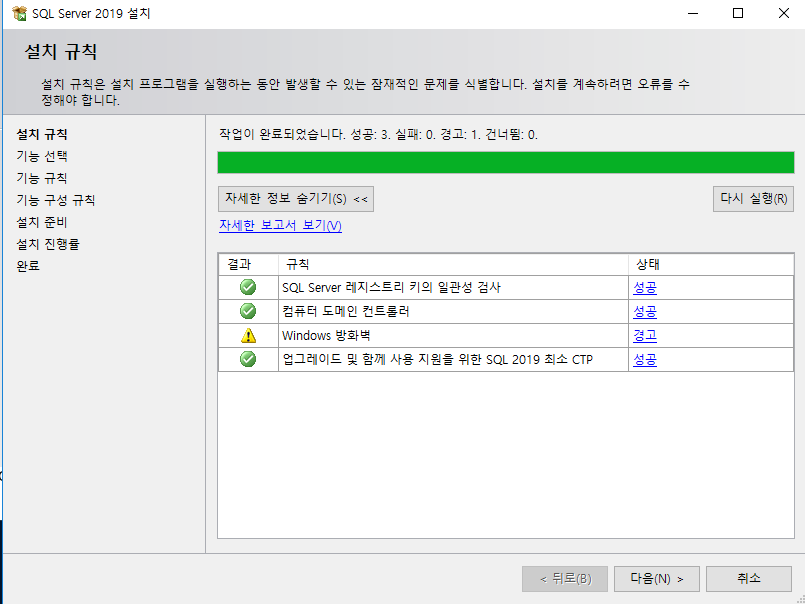Click the green check icon for registry key consistency
The width and height of the screenshot is (805, 604).
coord(248,287)
